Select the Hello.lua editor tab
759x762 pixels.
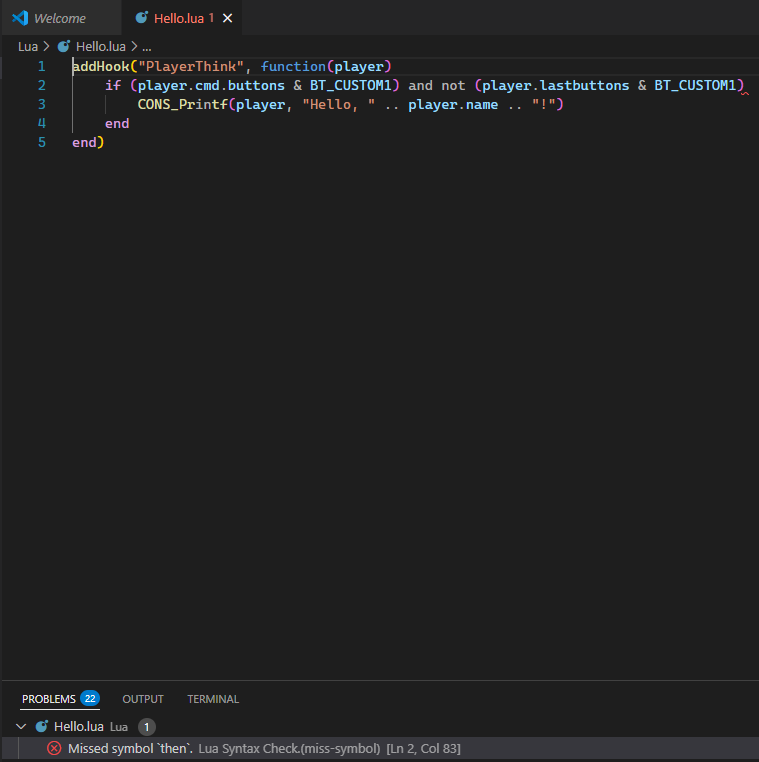coord(181,18)
